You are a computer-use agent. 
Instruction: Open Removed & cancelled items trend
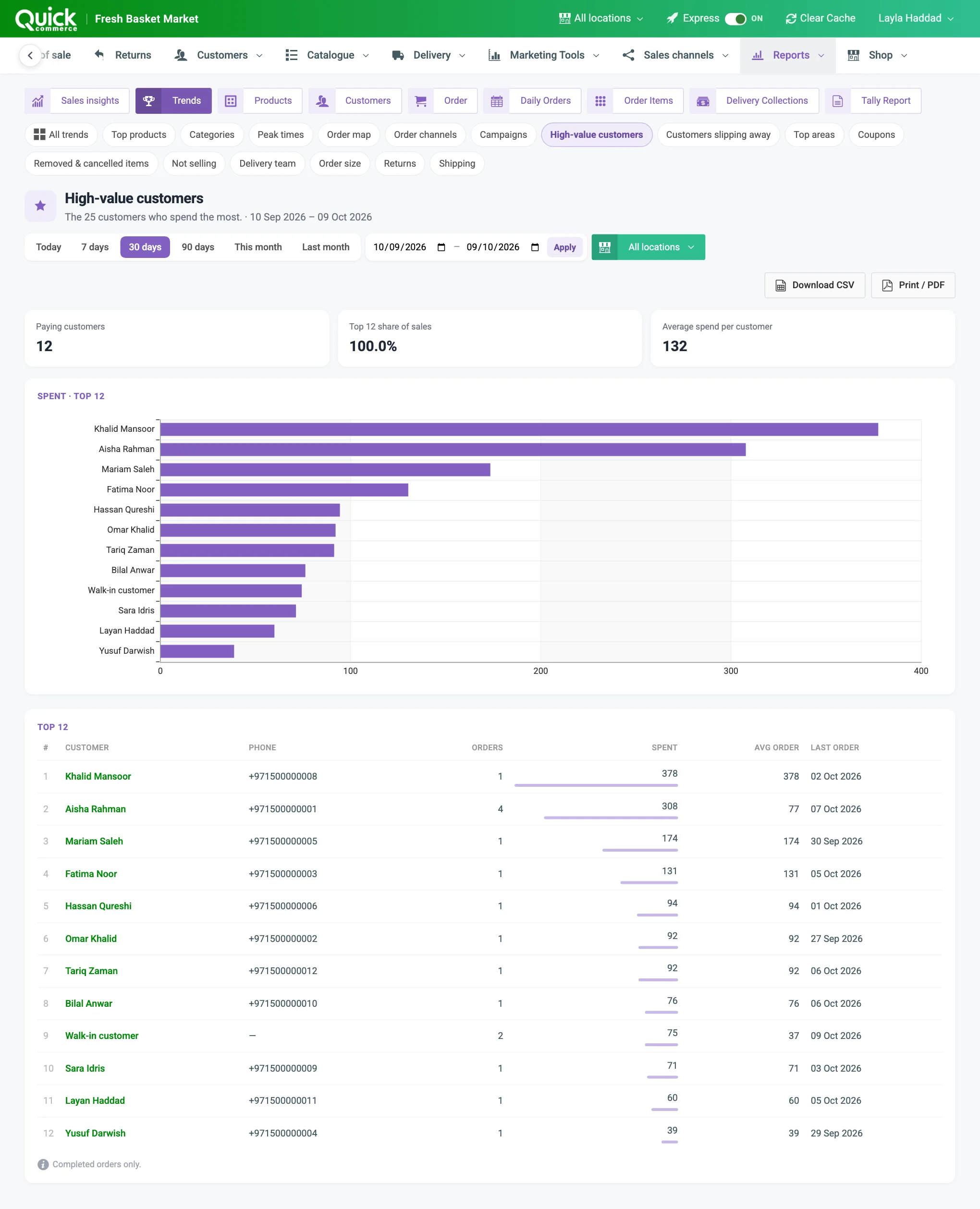(91, 164)
